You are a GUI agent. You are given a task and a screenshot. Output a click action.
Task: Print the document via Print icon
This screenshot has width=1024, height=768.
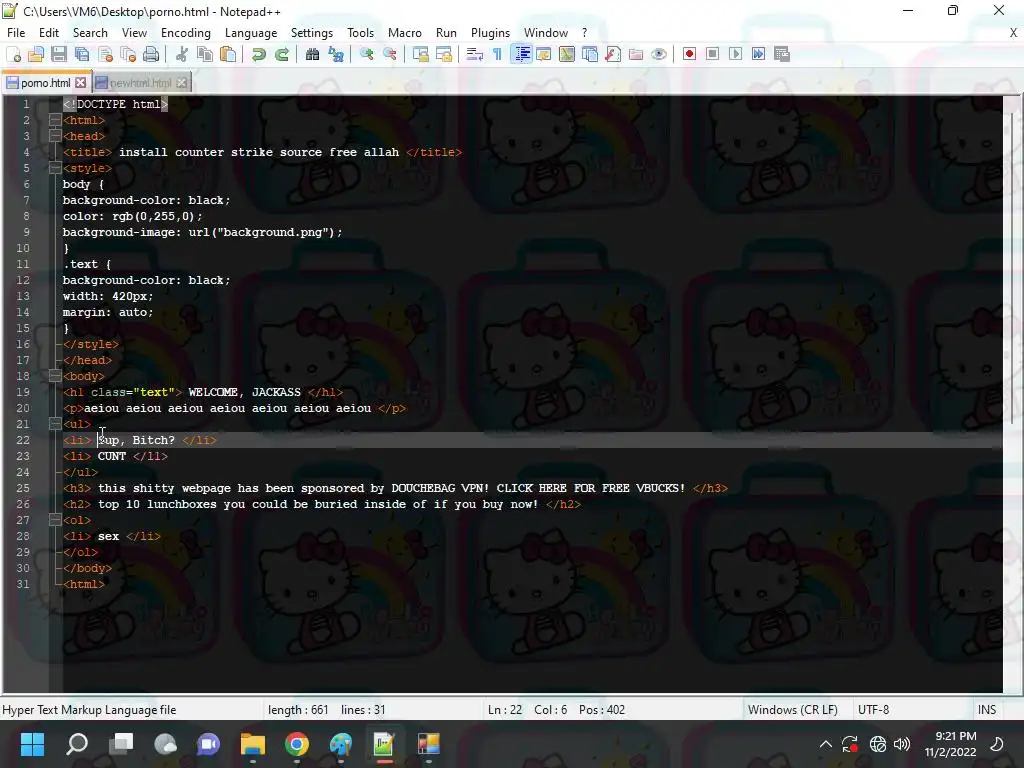[151, 54]
